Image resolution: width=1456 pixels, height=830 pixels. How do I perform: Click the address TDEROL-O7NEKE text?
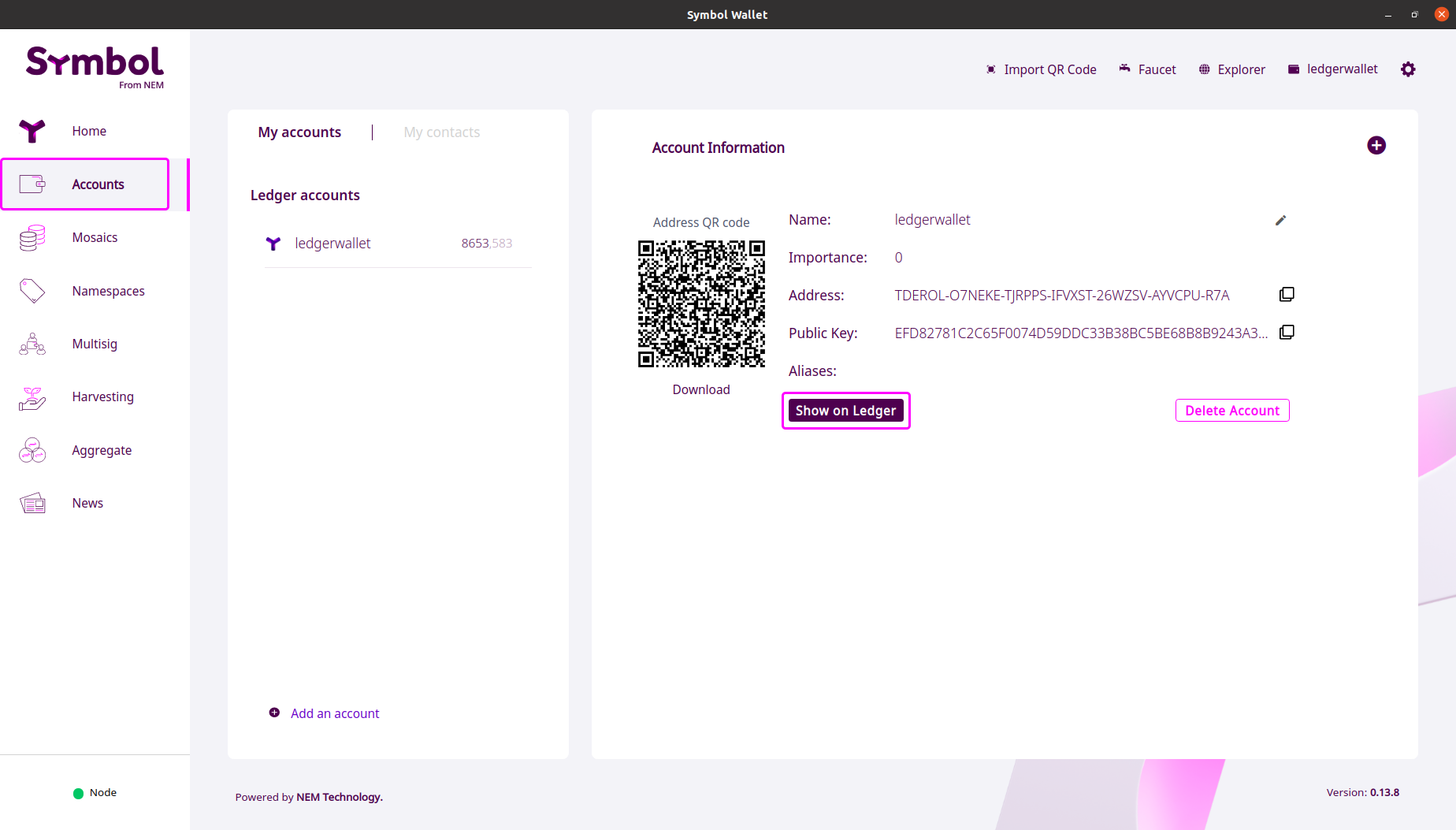click(x=1062, y=295)
